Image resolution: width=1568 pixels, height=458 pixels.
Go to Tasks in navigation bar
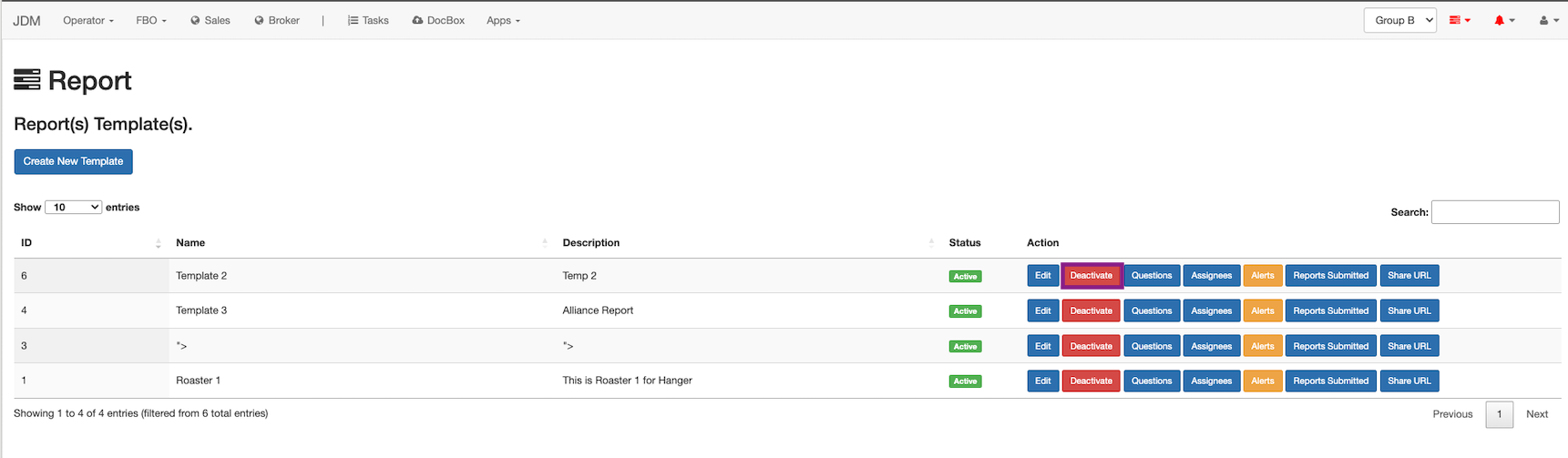tap(368, 20)
